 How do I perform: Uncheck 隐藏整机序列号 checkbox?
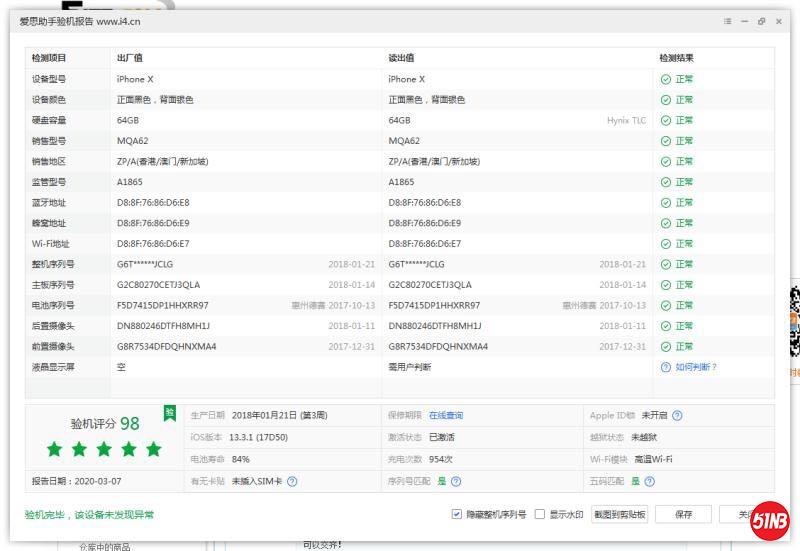coord(456,515)
